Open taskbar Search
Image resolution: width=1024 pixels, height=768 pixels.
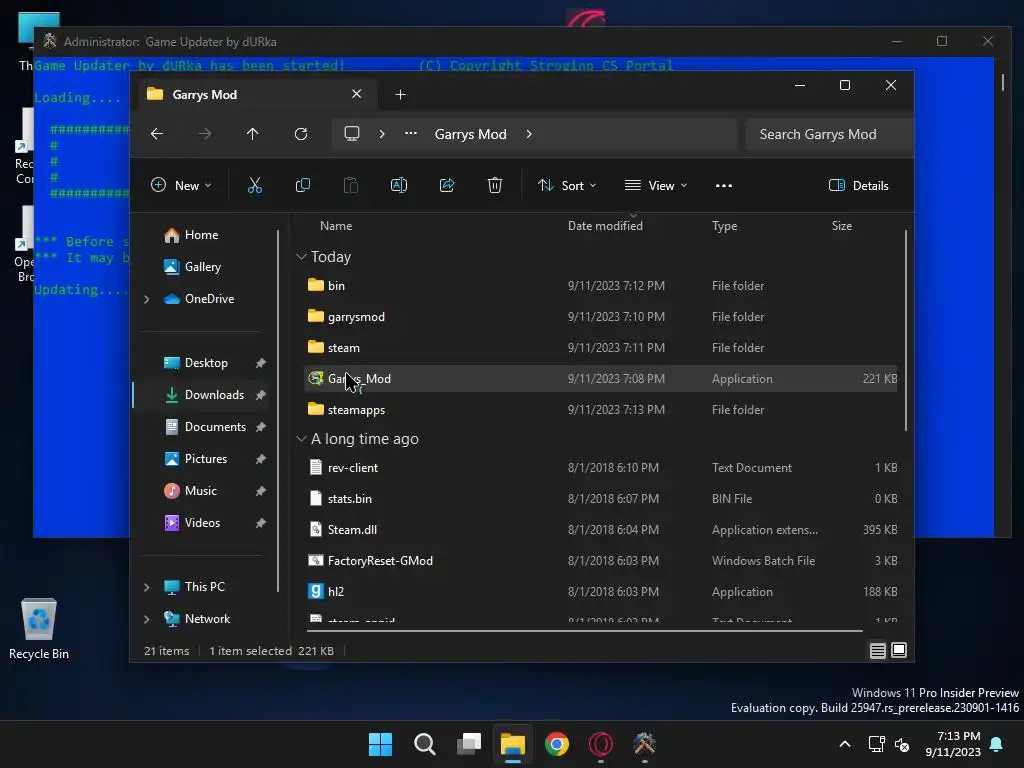pos(424,744)
